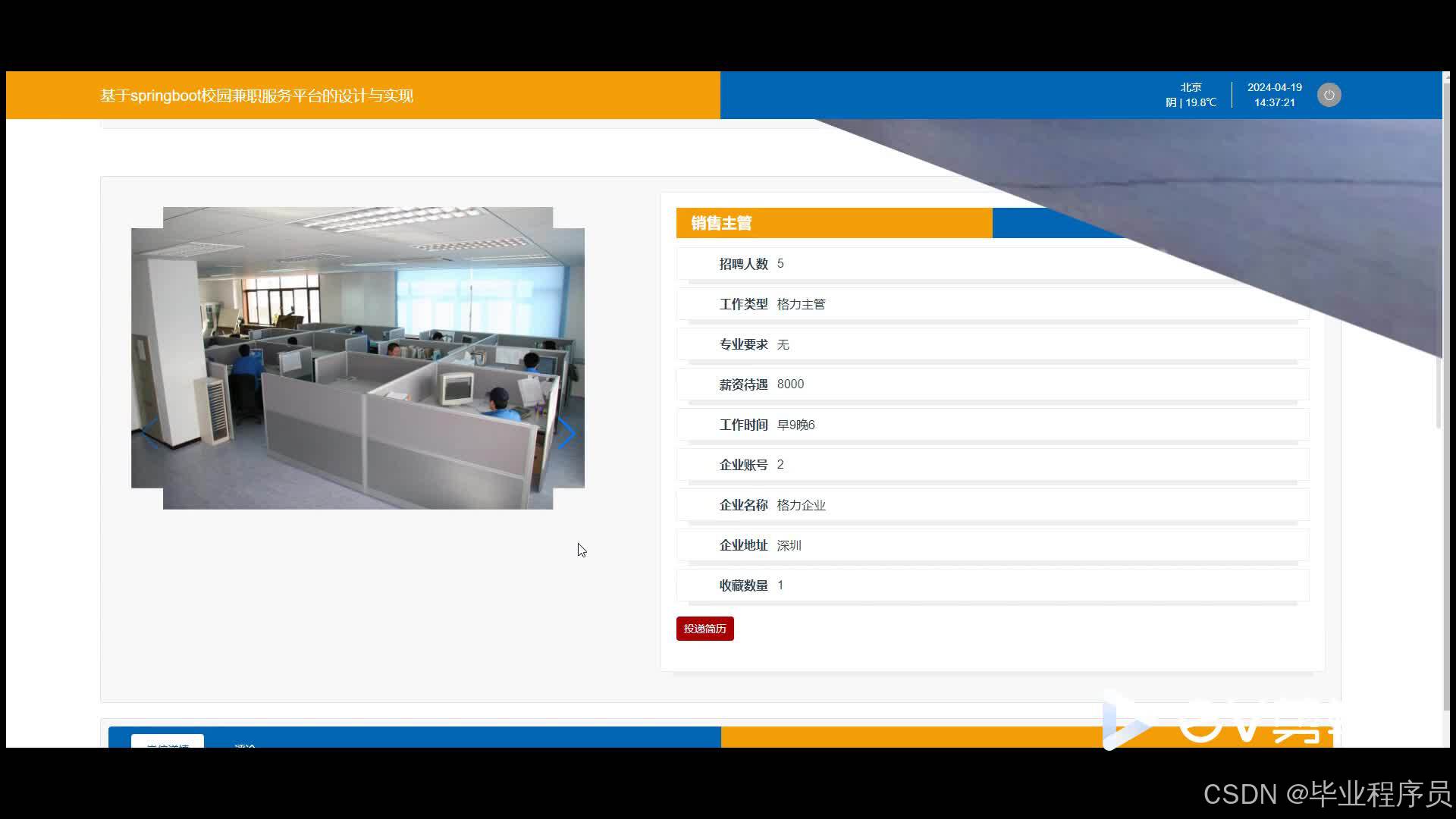1456x819 pixels.
Task: Go to next carousel image with right arrow
Action: pyautogui.click(x=566, y=433)
